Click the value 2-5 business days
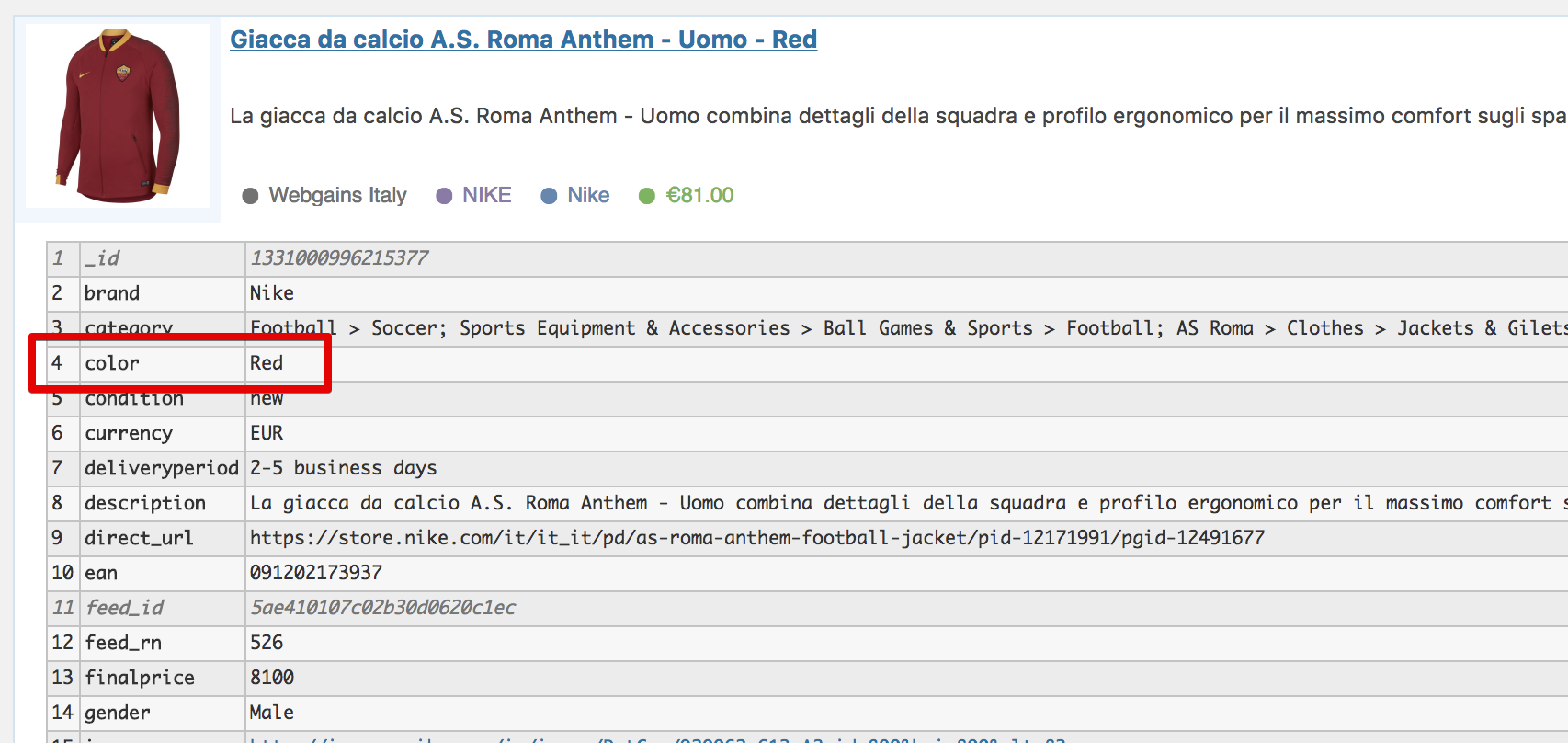Viewport: 1568px width, 743px height. pyautogui.click(x=344, y=468)
